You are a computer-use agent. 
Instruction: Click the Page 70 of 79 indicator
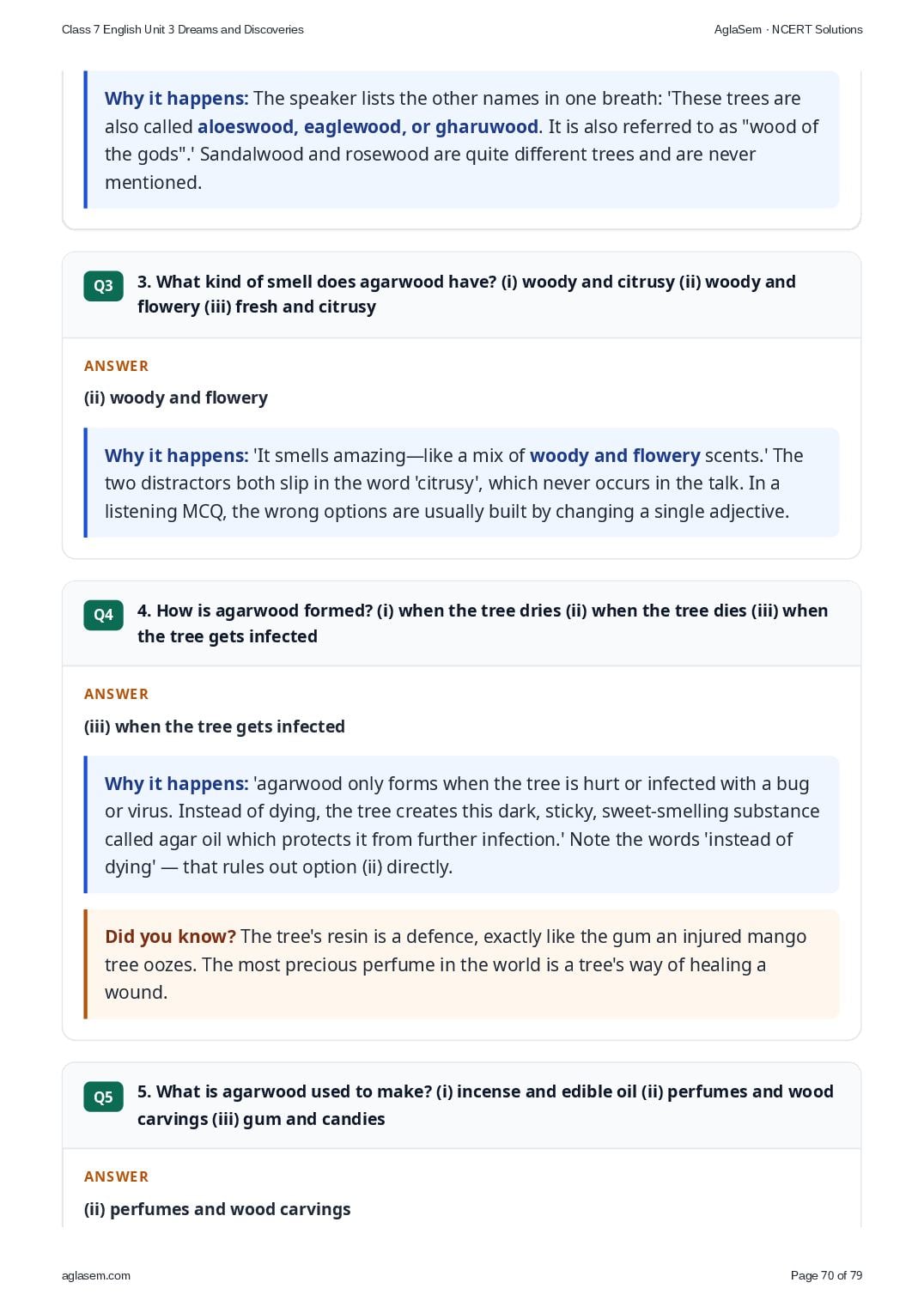coord(826,1275)
